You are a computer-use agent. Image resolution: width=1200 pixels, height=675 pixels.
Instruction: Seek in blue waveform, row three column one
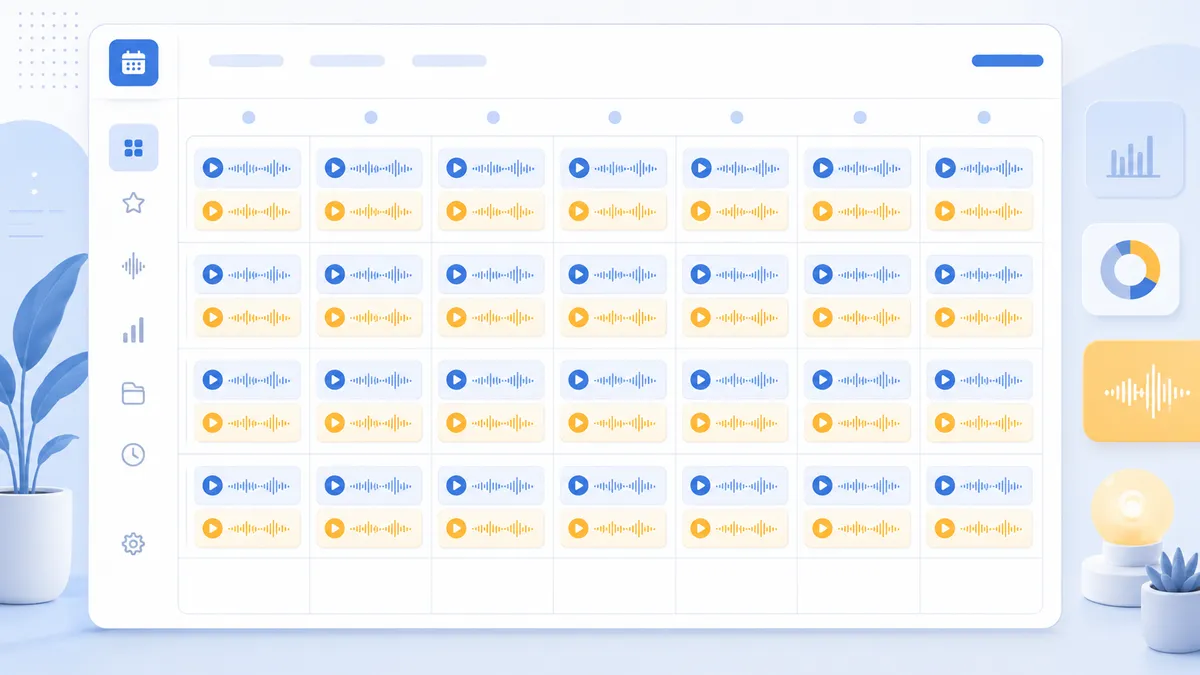coord(260,380)
